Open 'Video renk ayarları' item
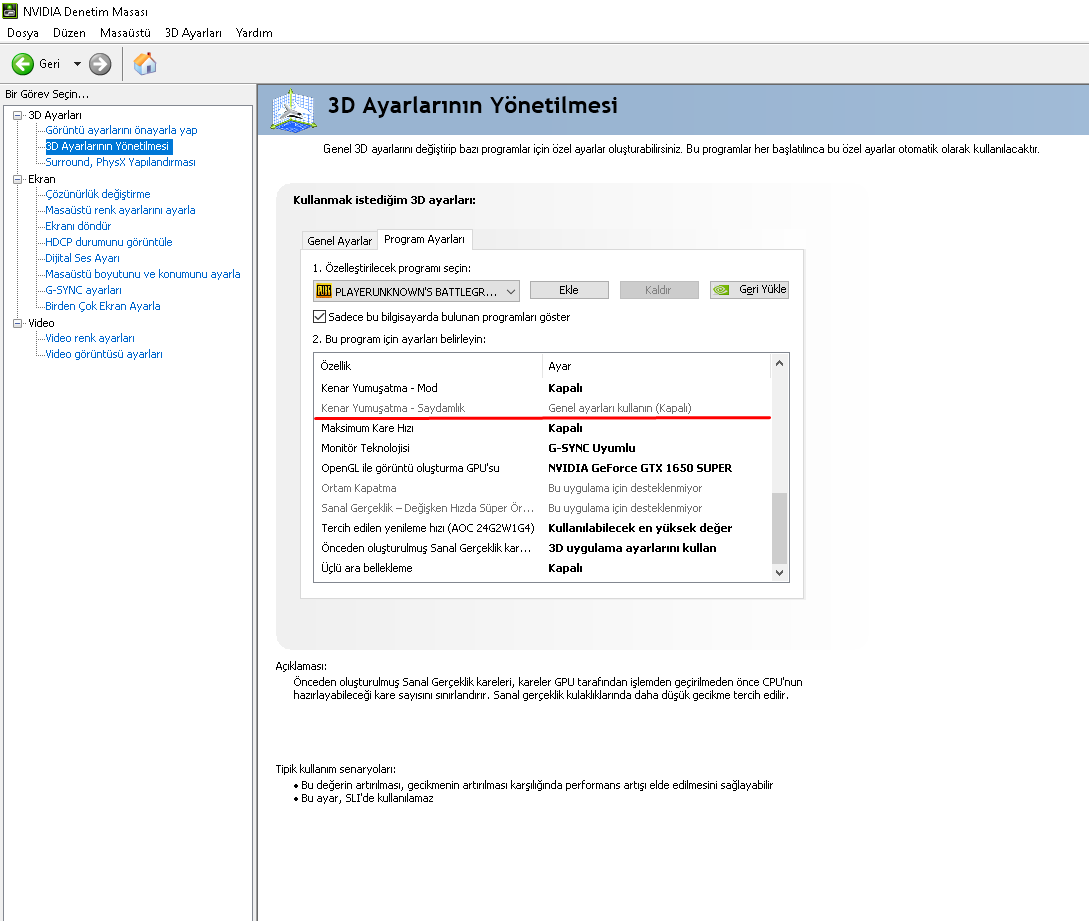1089x921 pixels. (90, 338)
